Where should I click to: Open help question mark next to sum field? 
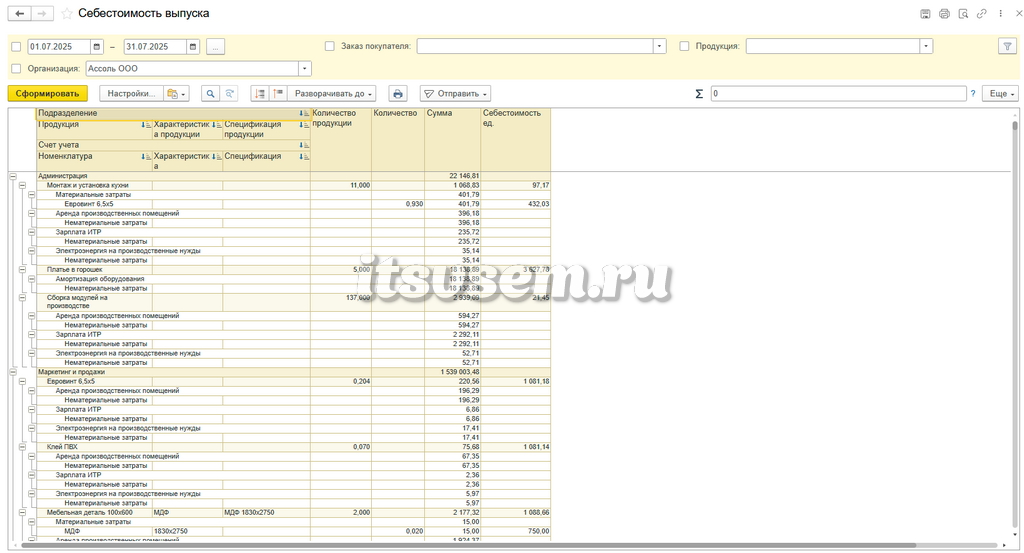(973, 94)
